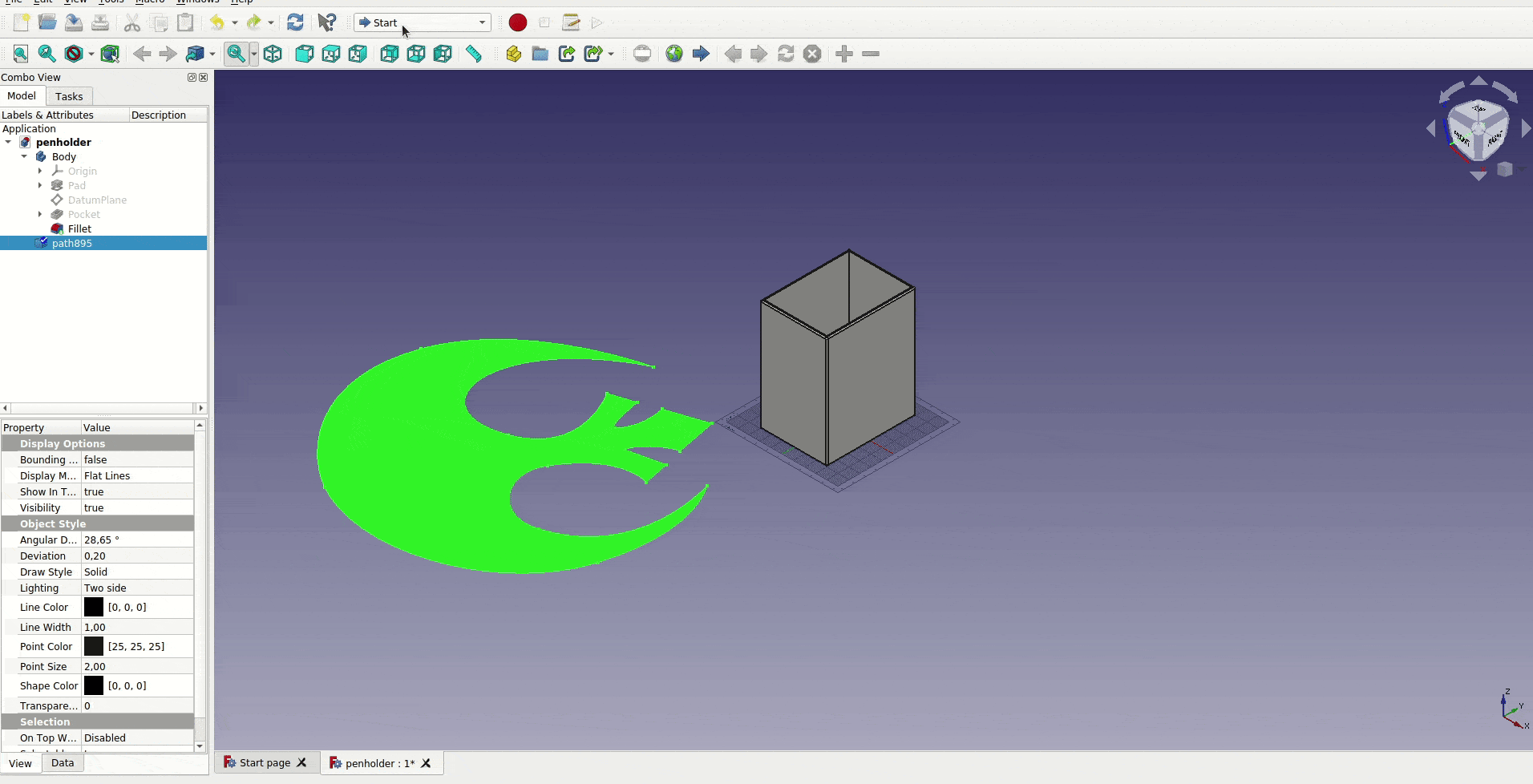The height and width of the screenshot is (784, 1533).
Task: Open the draw style dropdown arrow
Action: (91, 54)
